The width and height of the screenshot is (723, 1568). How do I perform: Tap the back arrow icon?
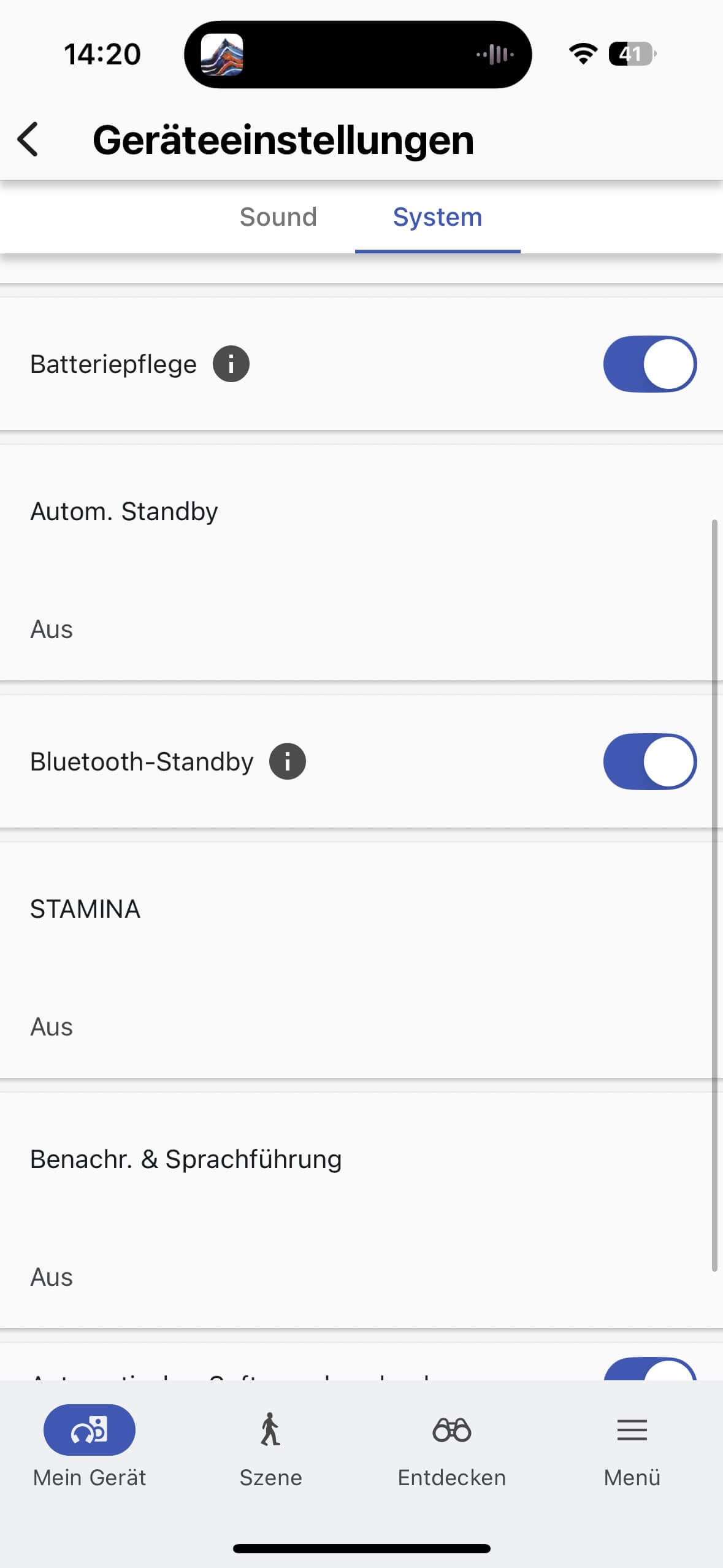click(28, 139)
